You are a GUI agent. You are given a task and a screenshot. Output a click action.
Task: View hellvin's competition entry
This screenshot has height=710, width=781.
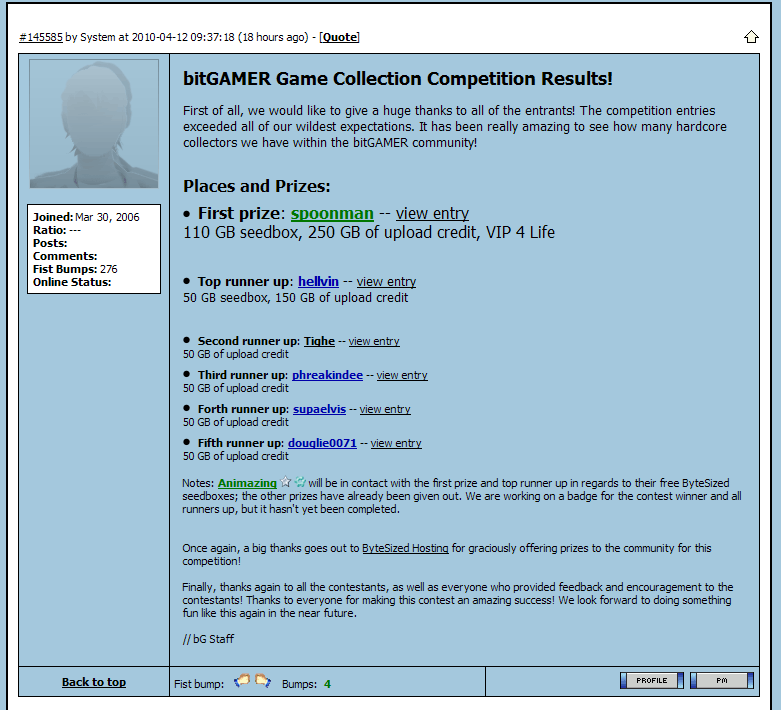pos(386,282)
